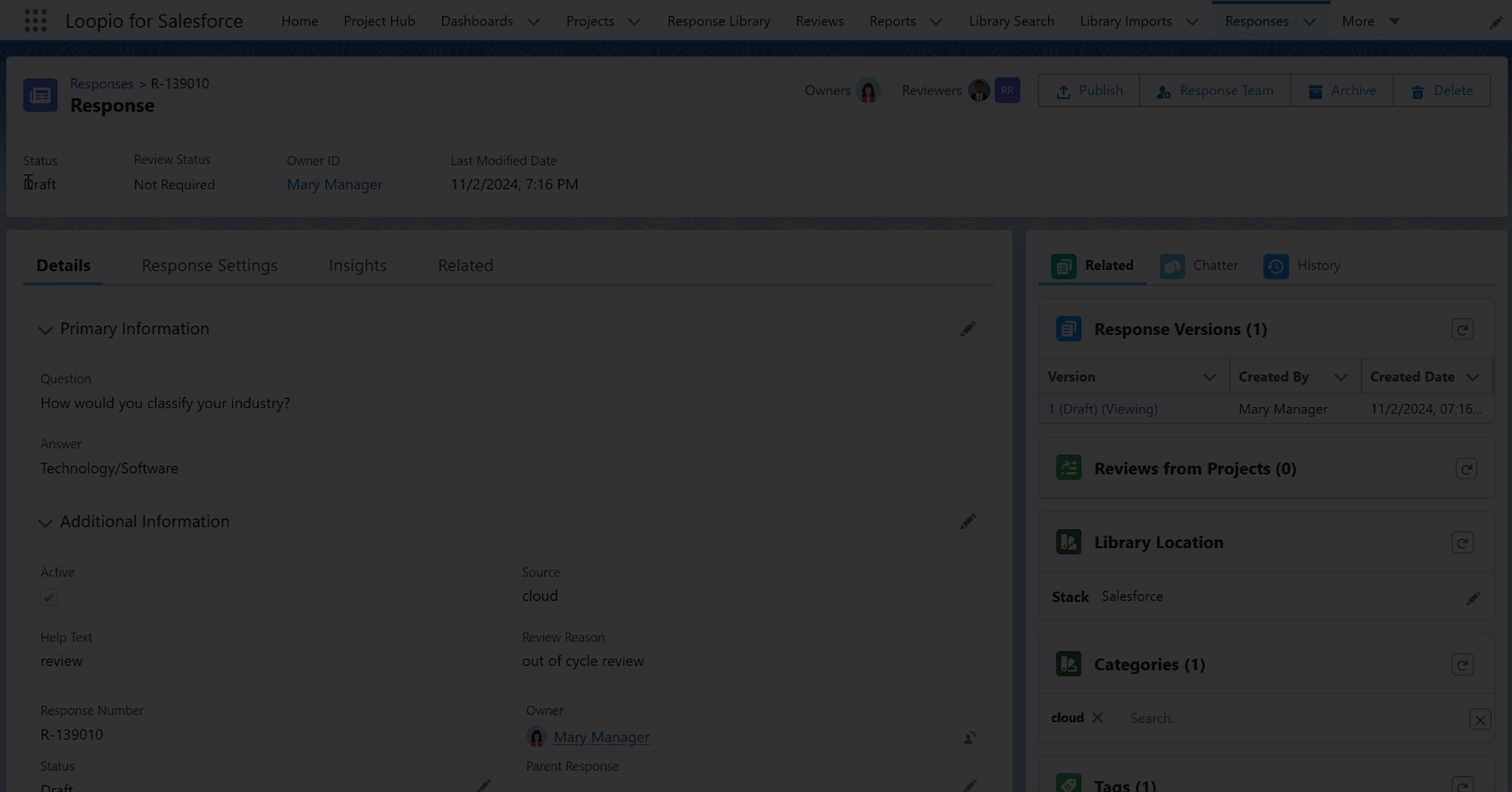Open the Reviews nav item
The height and width of the screenshot is (792, 1512).
click(x=819, y=21)
